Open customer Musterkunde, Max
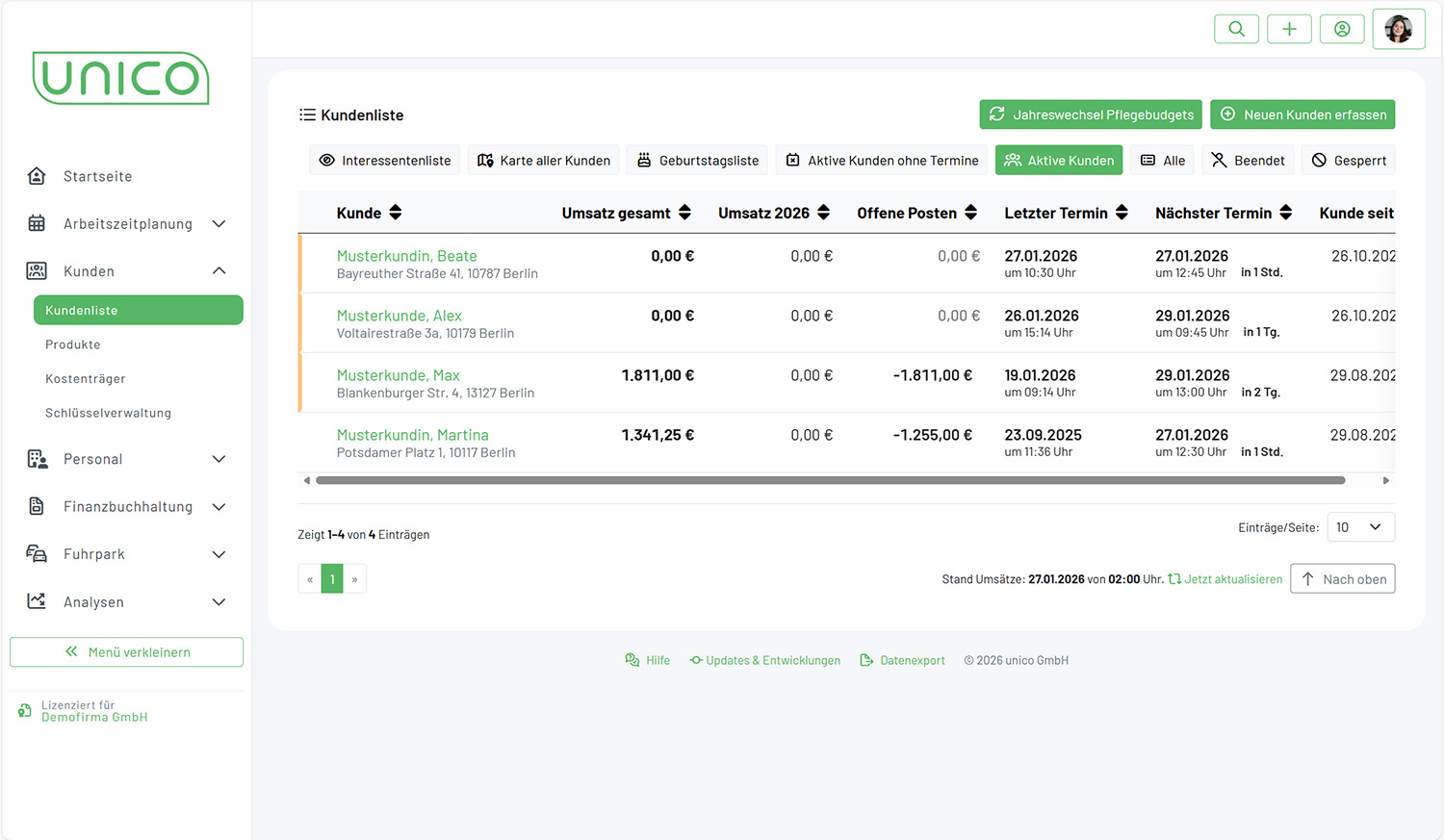 click(x=398, y=375)
